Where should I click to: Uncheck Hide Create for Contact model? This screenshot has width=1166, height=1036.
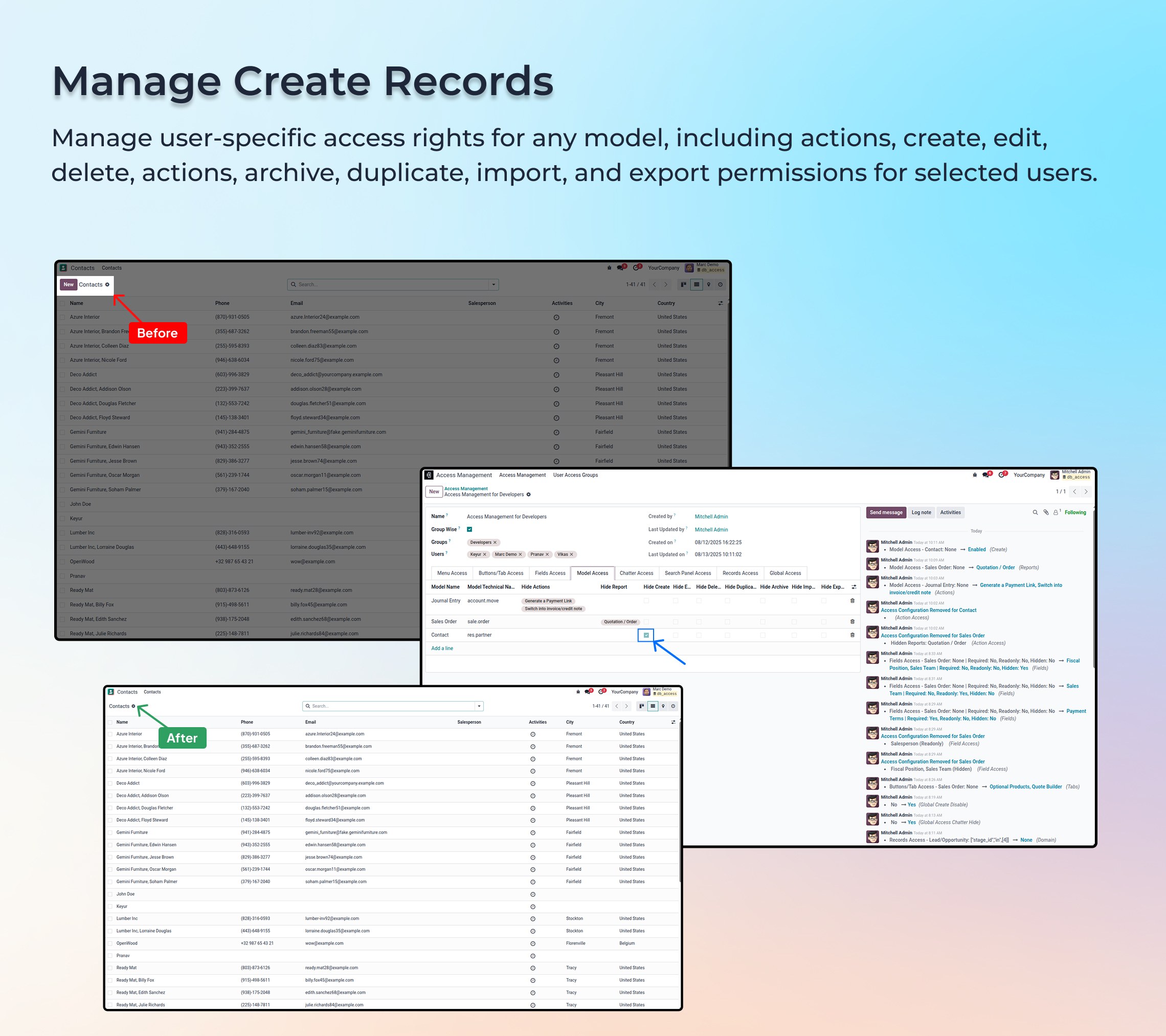click(x=646, y=635)
